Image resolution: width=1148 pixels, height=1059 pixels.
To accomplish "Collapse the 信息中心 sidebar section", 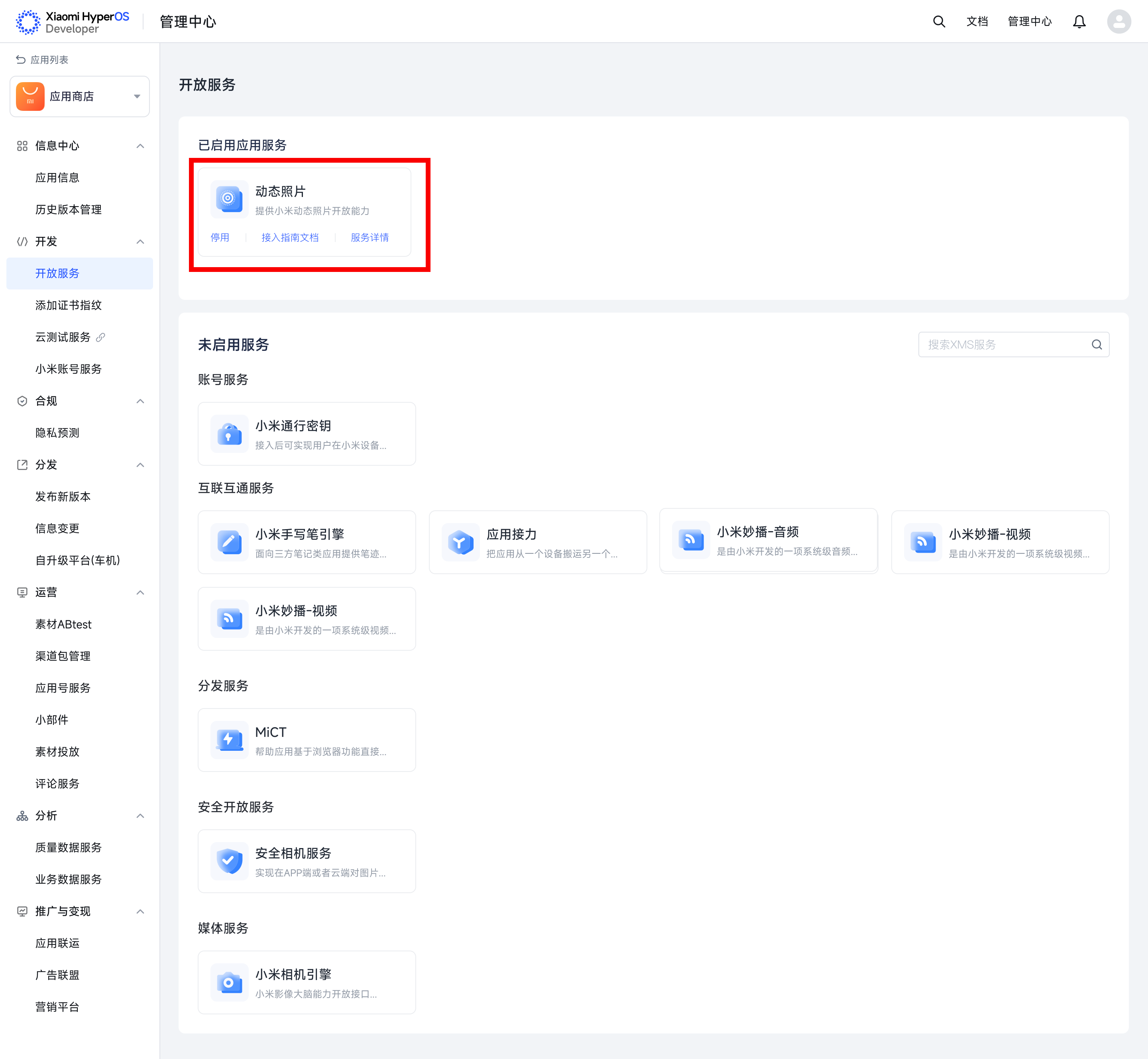I will [140, 146].
